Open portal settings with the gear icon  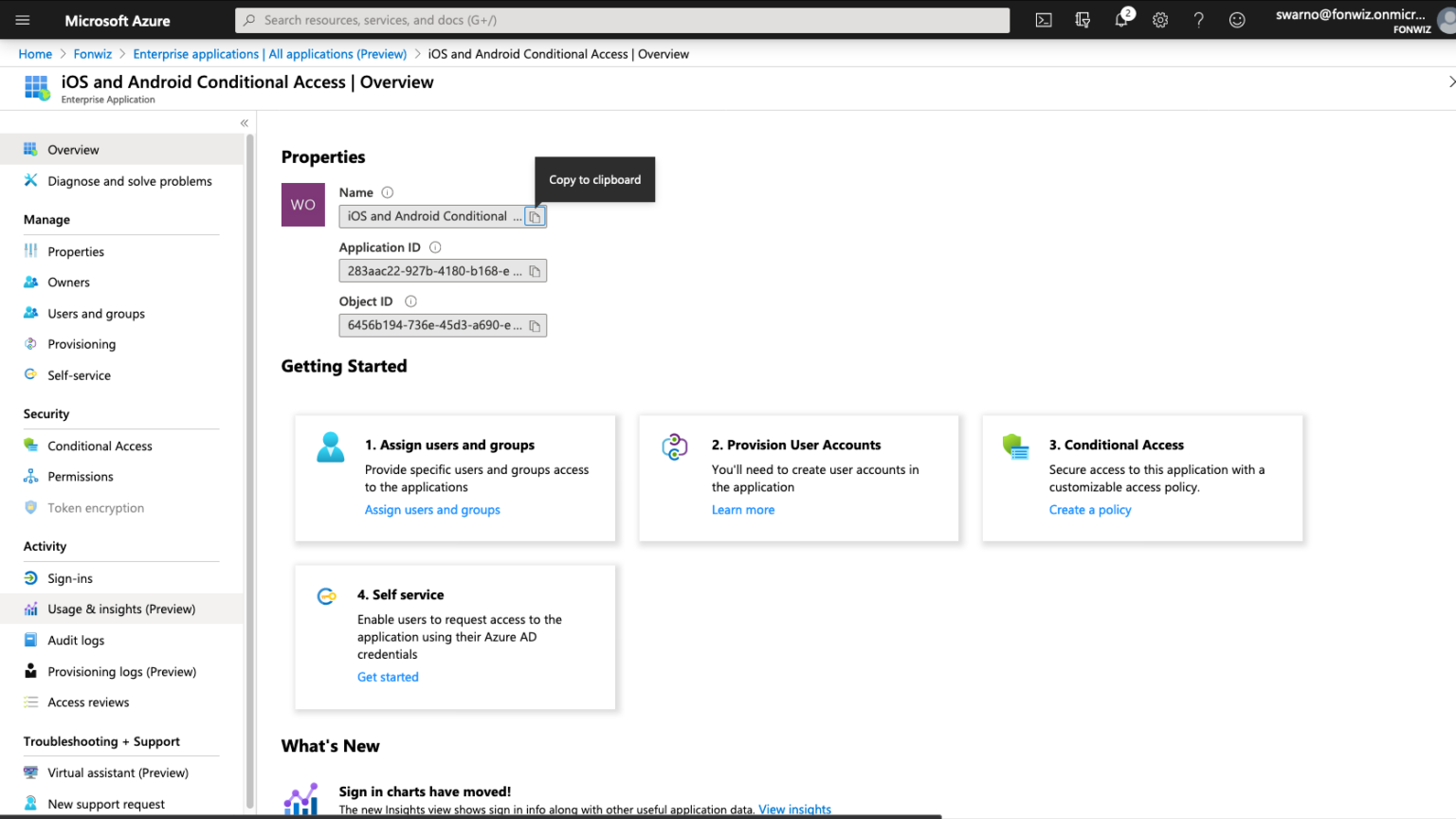pos(1160,20)
